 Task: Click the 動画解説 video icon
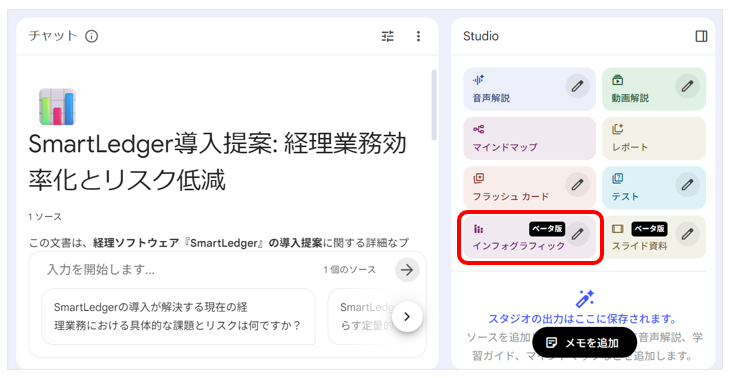(618, 80)
